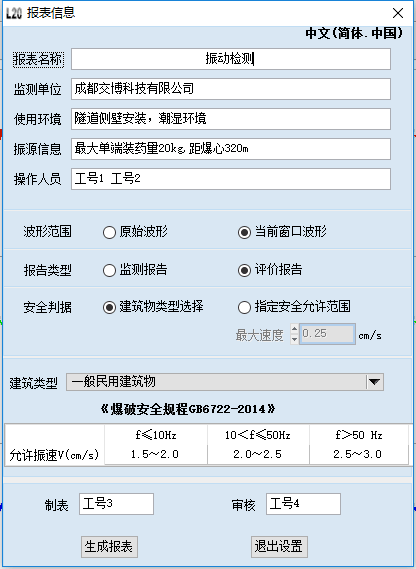Click the 制表 field containing 工号3
Screen dimensions: 416x569
(x=117, y=504)
